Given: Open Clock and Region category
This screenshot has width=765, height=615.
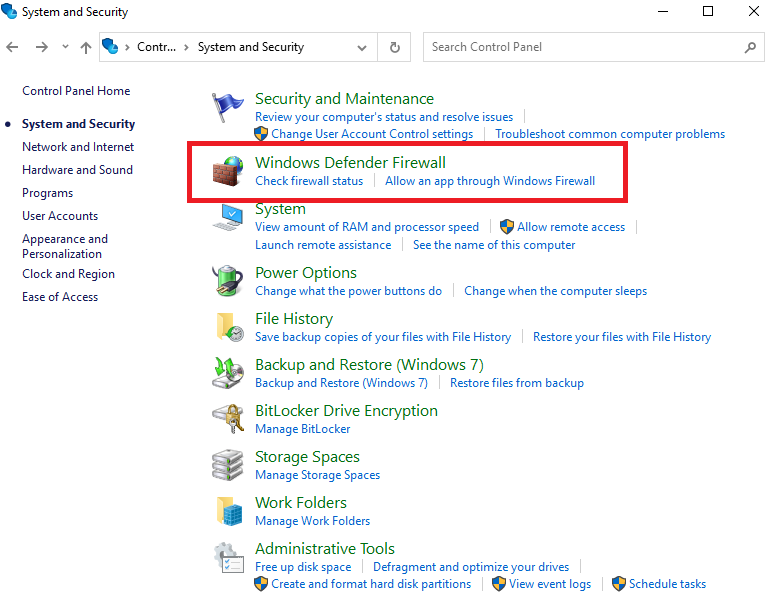Looking at the screenshot, I should coord(68,274).
